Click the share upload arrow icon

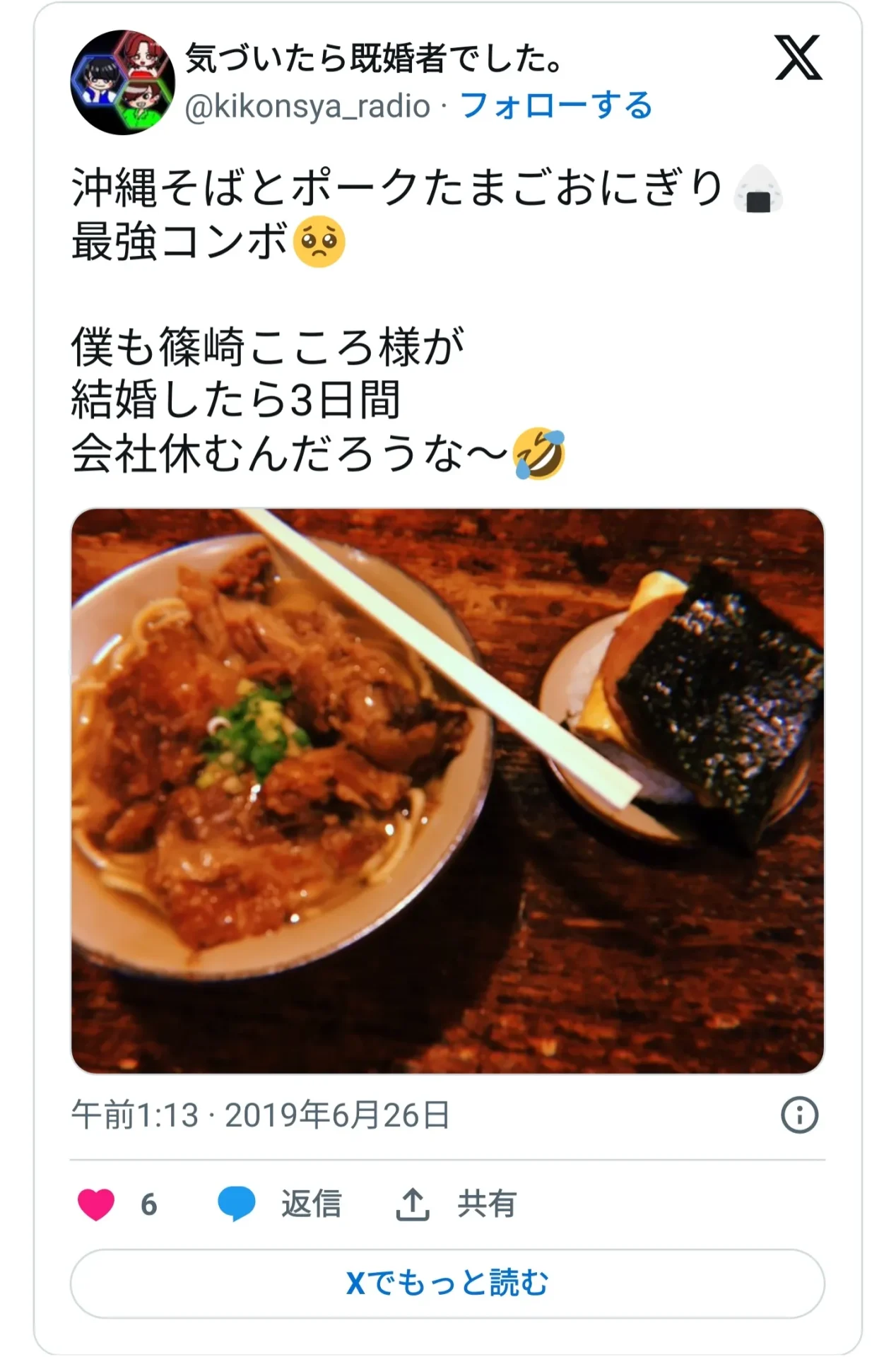pyautogui.click(x=413, y=1204)
